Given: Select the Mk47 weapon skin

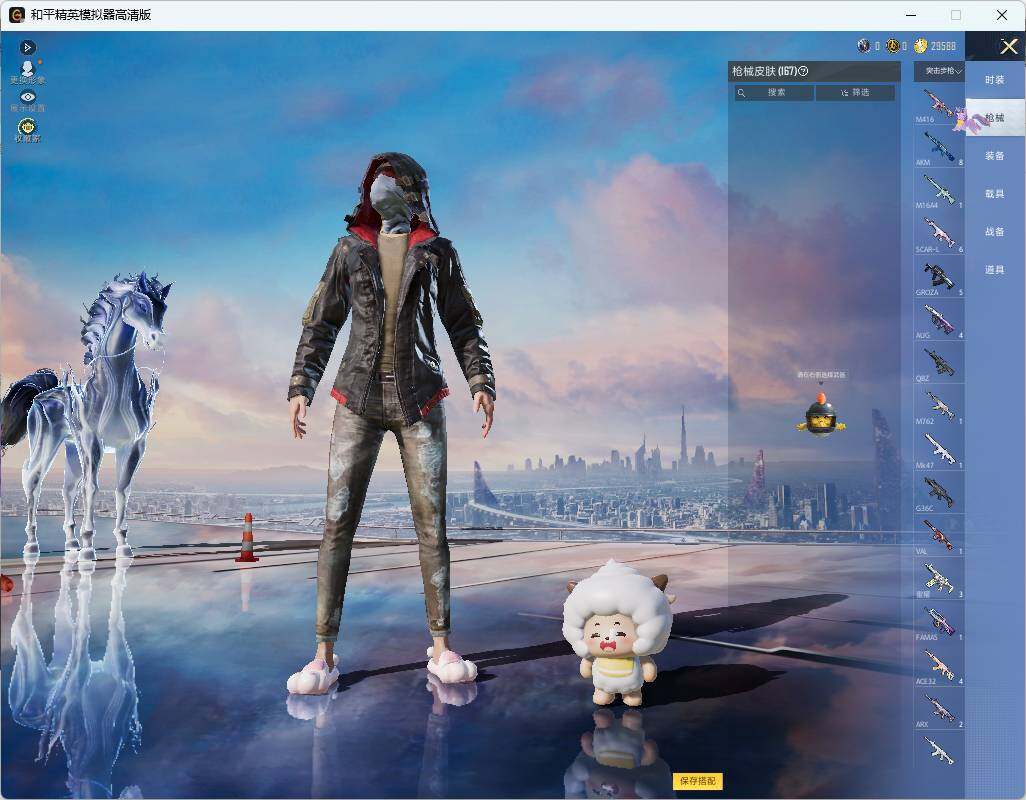Looking at the screenshot, I should 939,449.
